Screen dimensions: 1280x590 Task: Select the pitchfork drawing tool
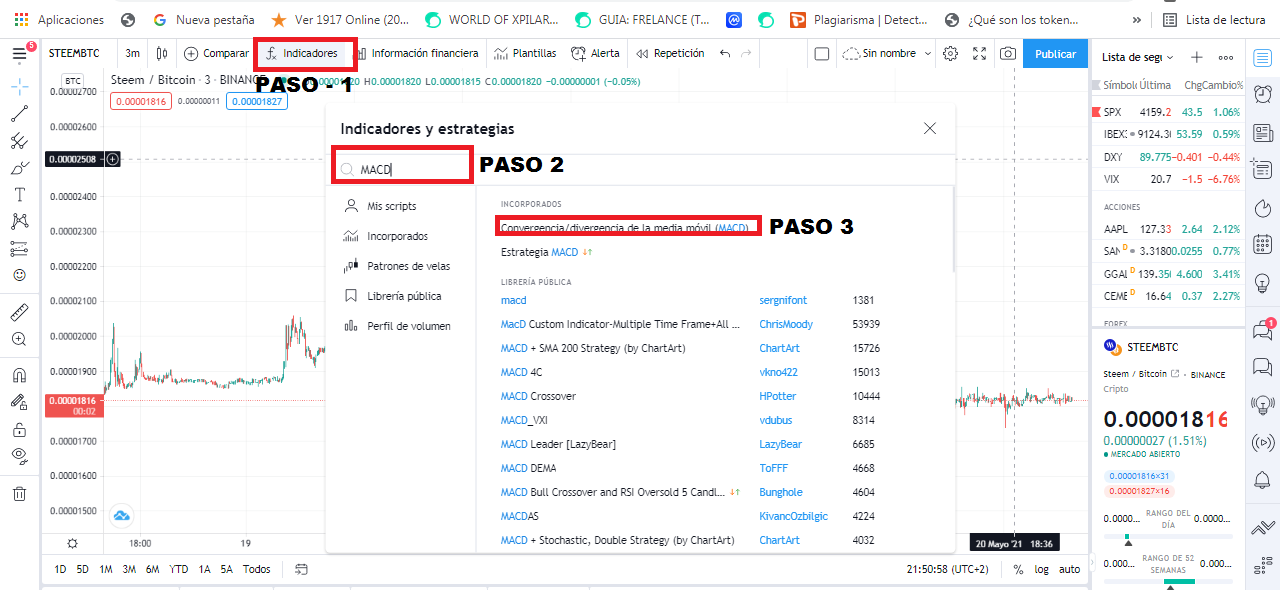[19, 141]
